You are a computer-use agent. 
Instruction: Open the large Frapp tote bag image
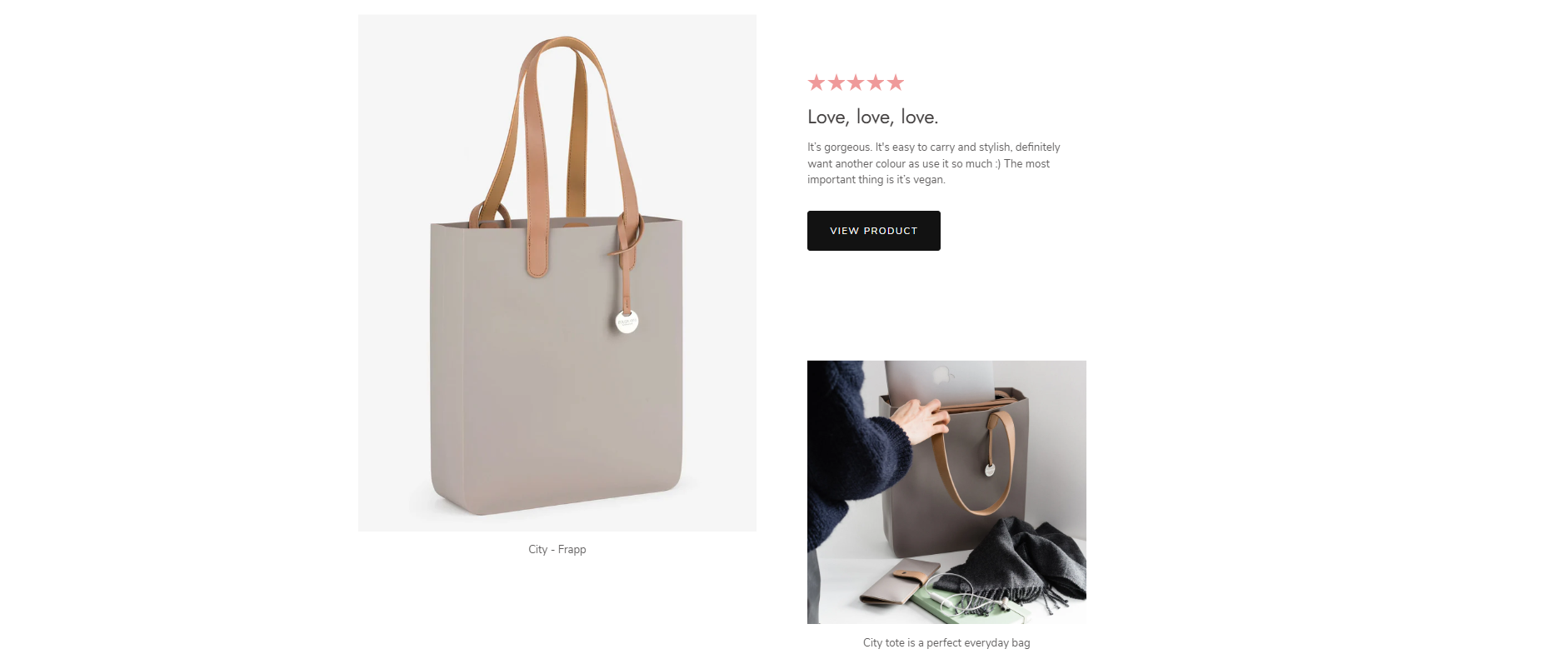coord(557,273)
